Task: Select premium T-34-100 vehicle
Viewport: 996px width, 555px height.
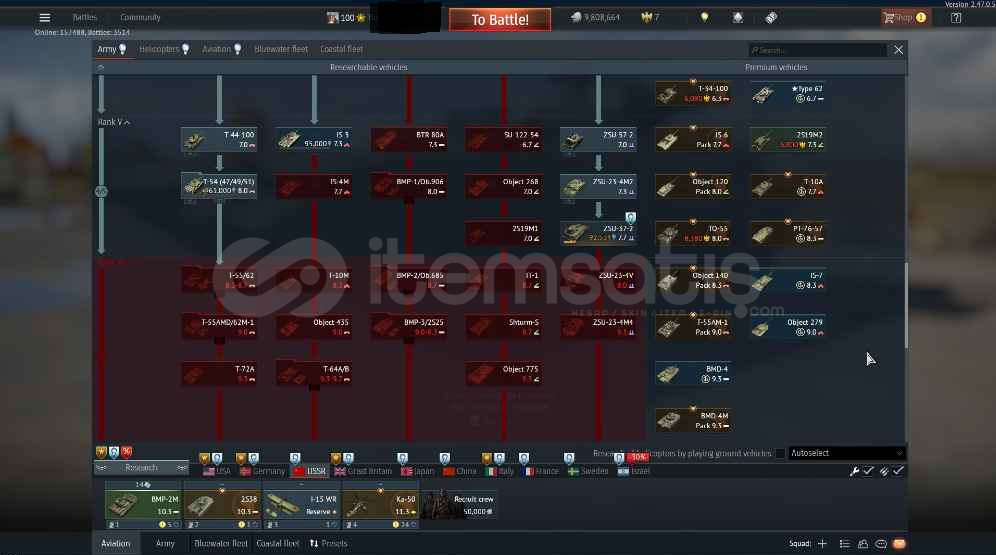Action: pos(693,93)
